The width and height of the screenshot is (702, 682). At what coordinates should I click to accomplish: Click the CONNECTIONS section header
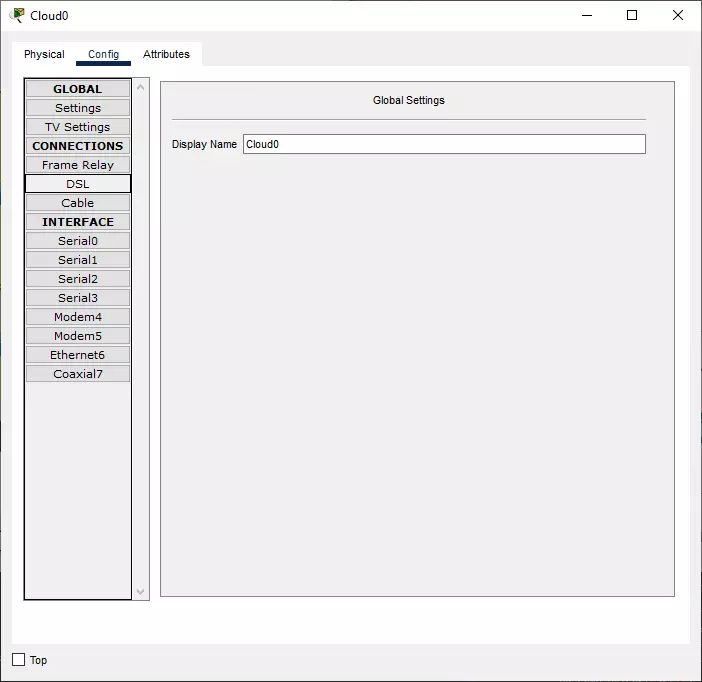tap(78, 146)
